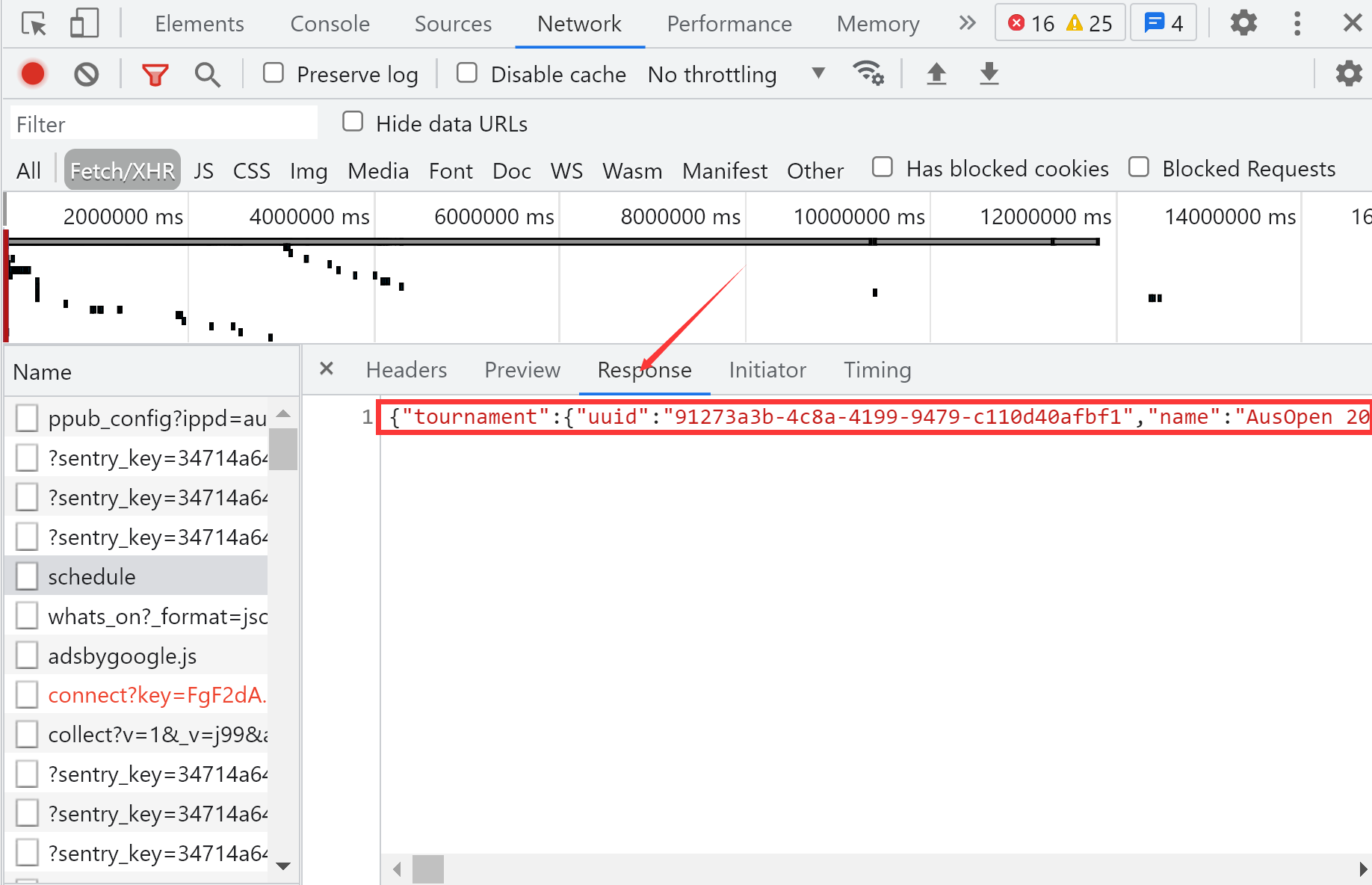1372x885 pixels.
Task: Switch to the Sources tab
Action: click(454, 24)
